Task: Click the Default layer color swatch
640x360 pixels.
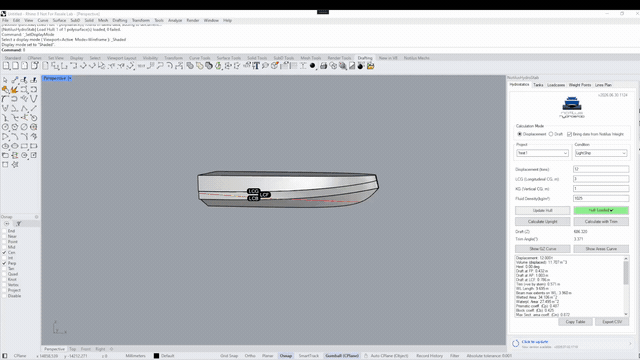Action: [156, 356]
